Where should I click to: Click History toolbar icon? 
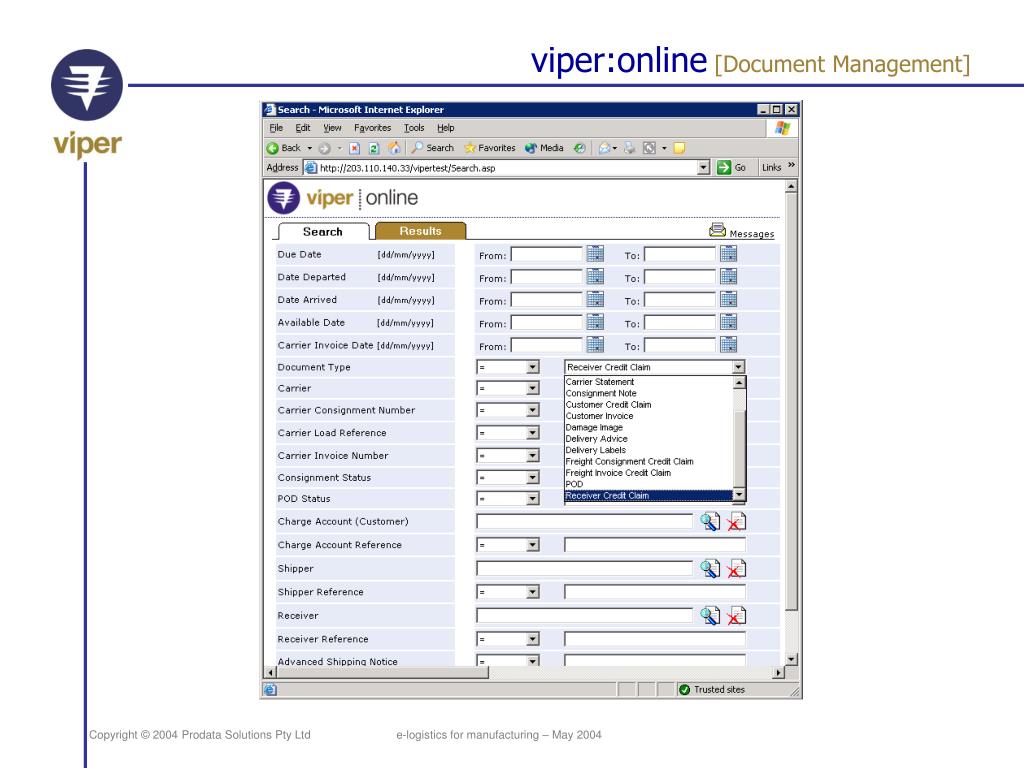click(x=579, y=148)
